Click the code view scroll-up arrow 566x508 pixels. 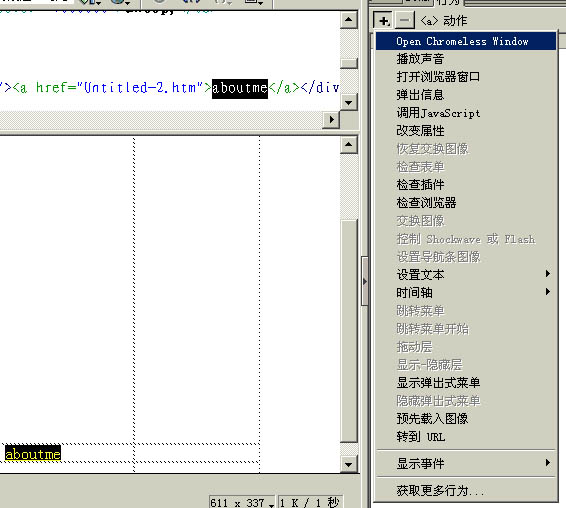pyautogui.click(x=349, y=19)
